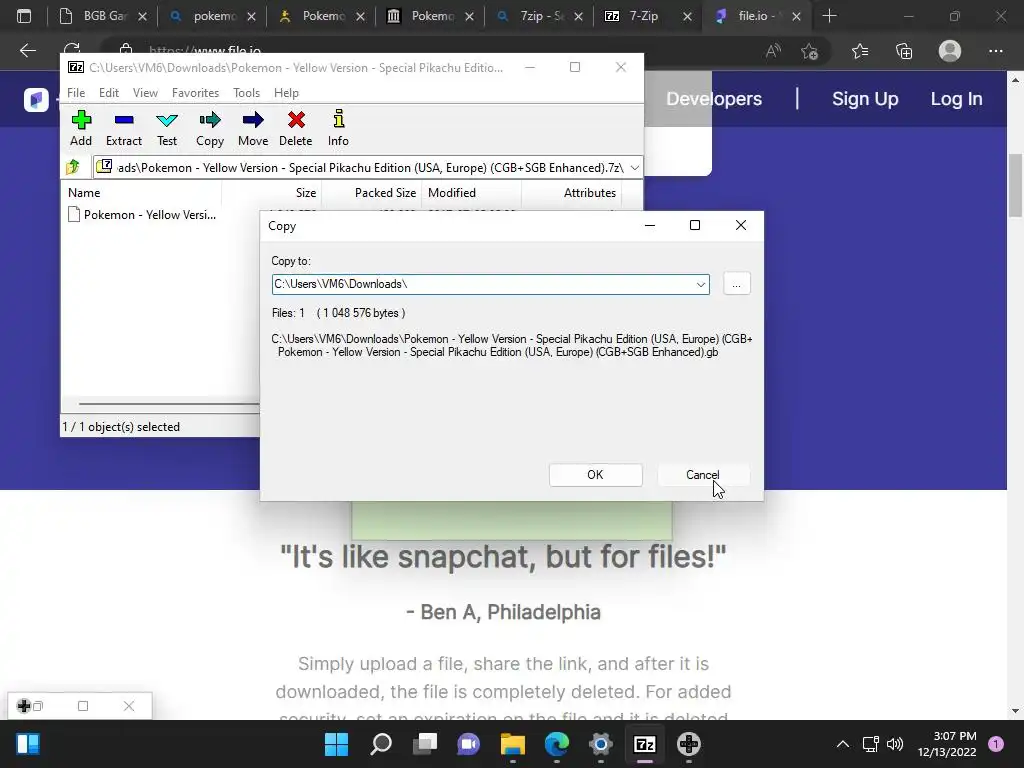This screenshot has width=1024, height=768.
Task: Switch to the BGB Gar browser tab
Action: [104, 16]
